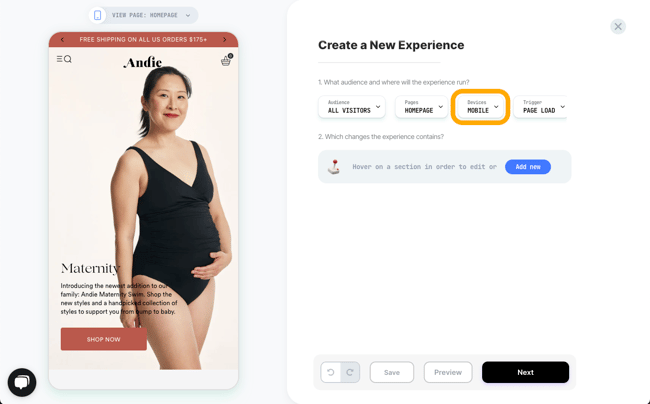Click the Preview button
Image resolution: width=650 pixels, height=404 pixels.
click(448, 372)
